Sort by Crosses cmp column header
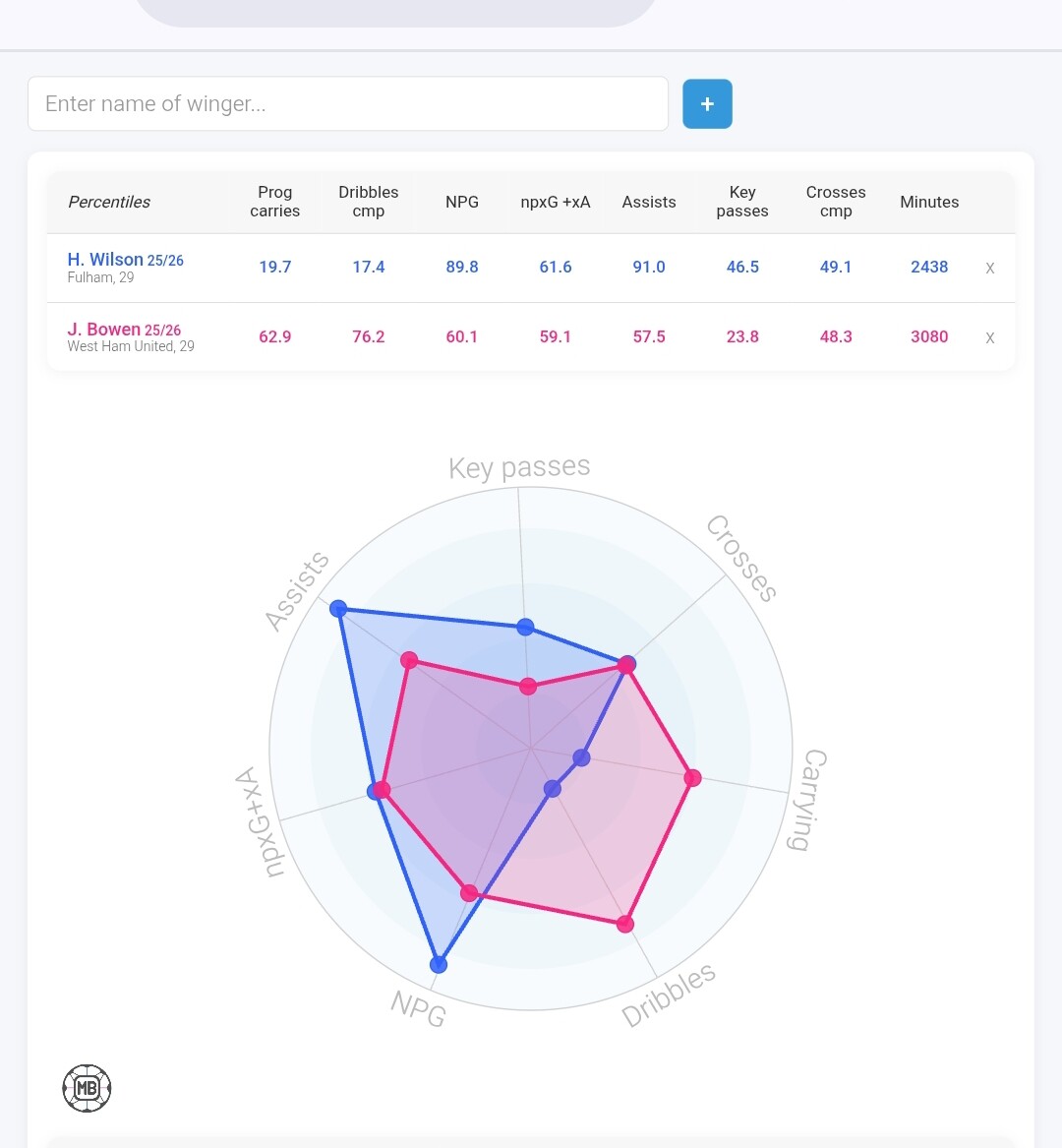This screenshot has height=1148, width=1062. point(836,202)
